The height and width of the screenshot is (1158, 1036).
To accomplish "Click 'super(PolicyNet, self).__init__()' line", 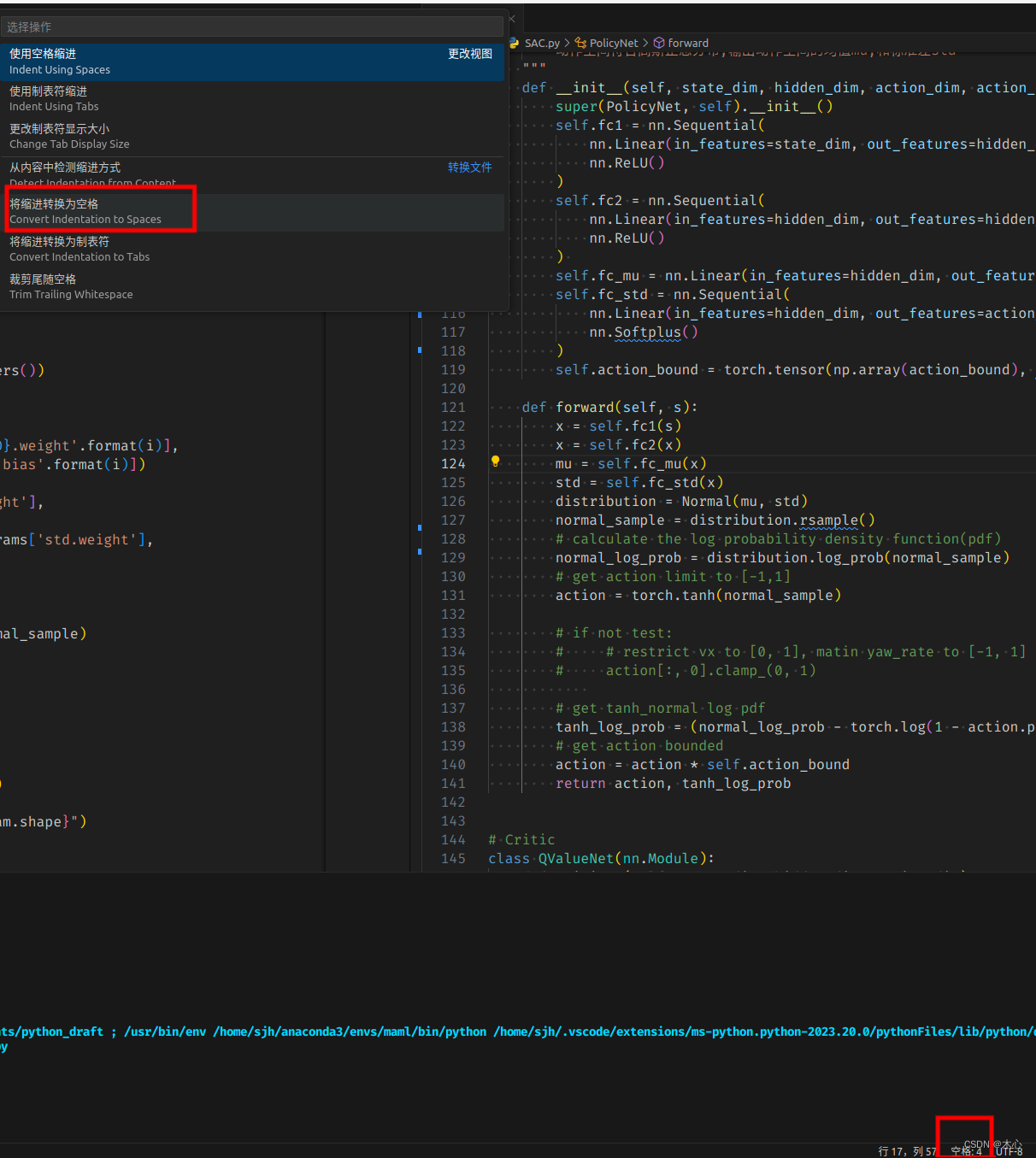I will [x=694, y=106].
